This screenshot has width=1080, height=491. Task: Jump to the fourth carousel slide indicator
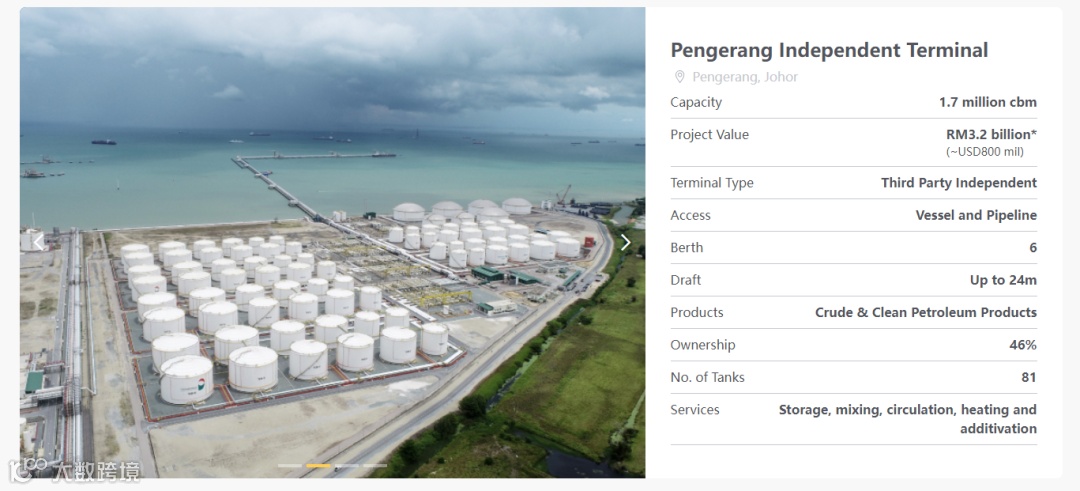click(375, 466)
